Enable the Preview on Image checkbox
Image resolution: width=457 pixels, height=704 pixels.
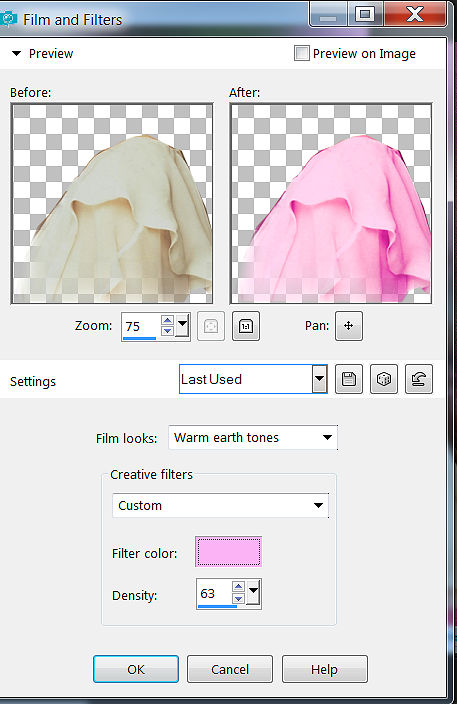(x=301, y=53)
